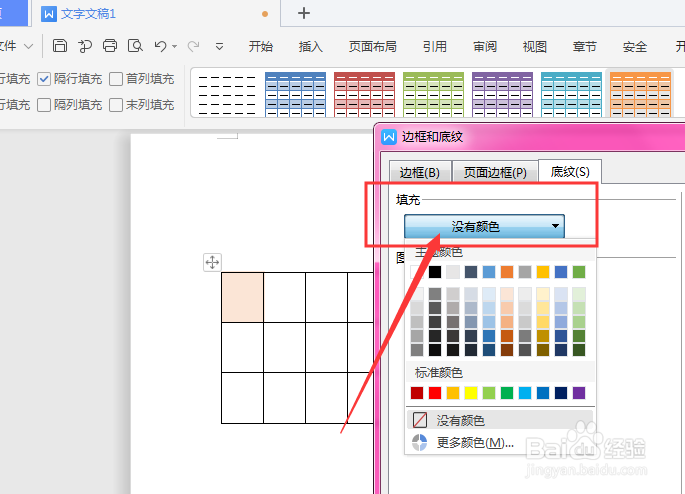Select the green table style thumbnail
Viewport: 685px width, 494px height.
434,94
